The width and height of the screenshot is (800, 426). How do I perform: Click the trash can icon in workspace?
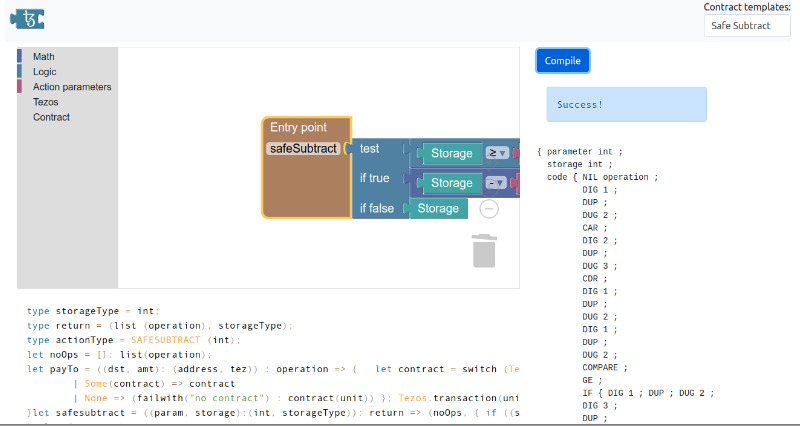click(x=484, y=250)
